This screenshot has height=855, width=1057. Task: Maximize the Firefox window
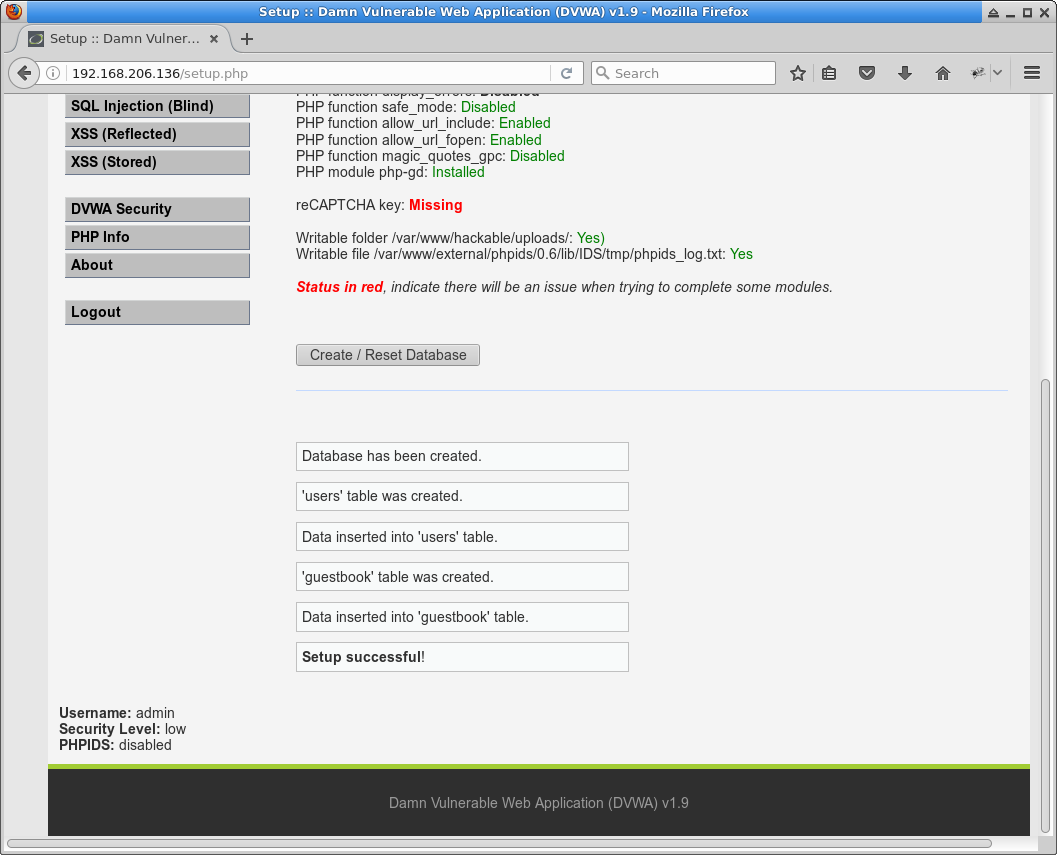pos(1027,12)
